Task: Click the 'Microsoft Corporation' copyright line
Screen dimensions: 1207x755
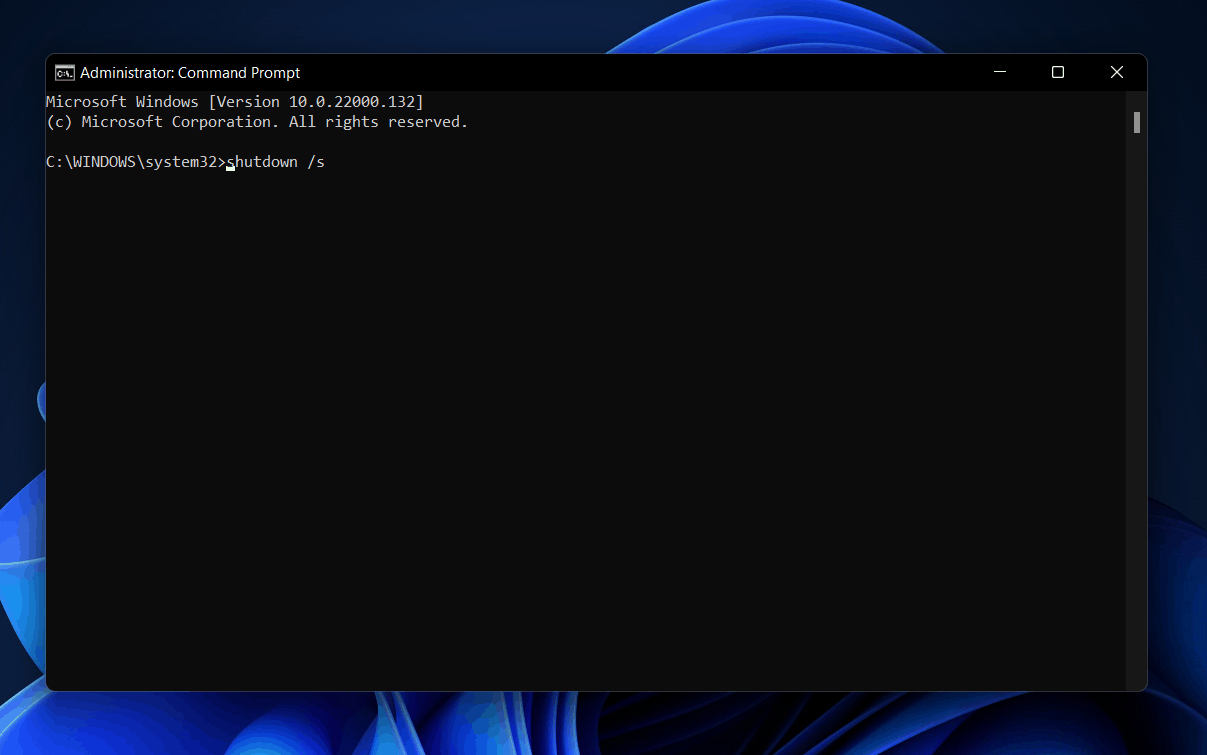Action: 257,122
